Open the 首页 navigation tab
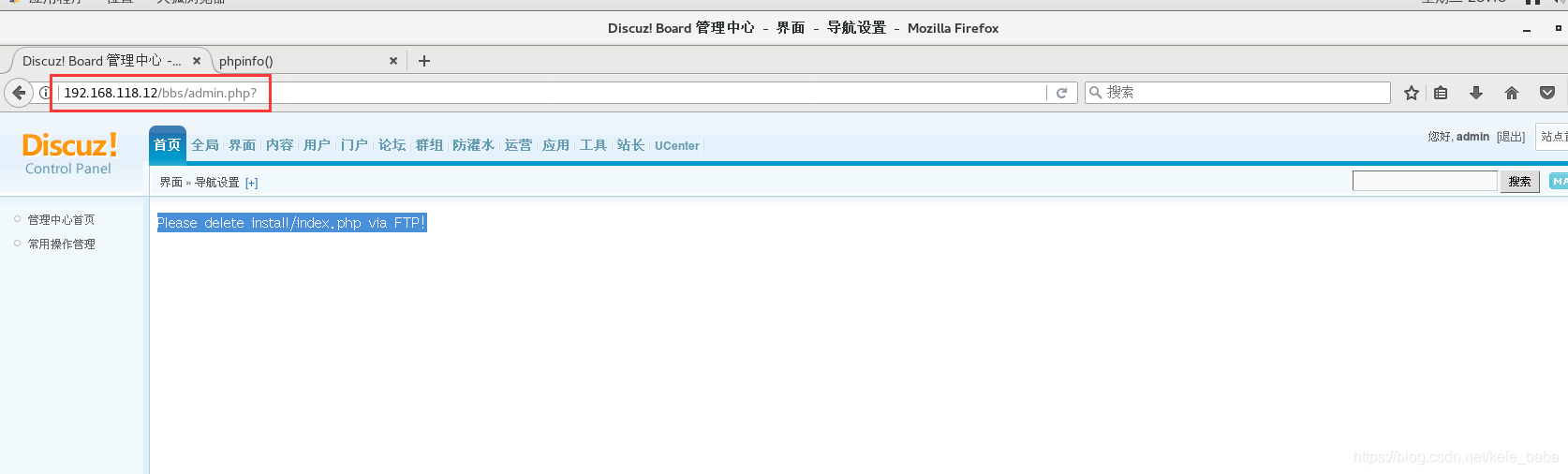The image size is (1568, 474). pos(168,144)
